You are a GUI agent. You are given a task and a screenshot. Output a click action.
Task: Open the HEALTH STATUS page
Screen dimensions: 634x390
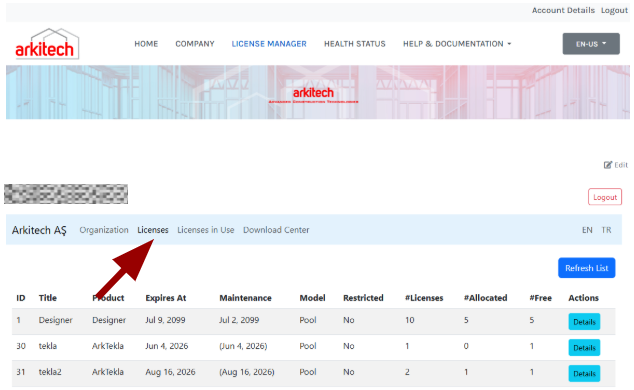pos(355,44)
